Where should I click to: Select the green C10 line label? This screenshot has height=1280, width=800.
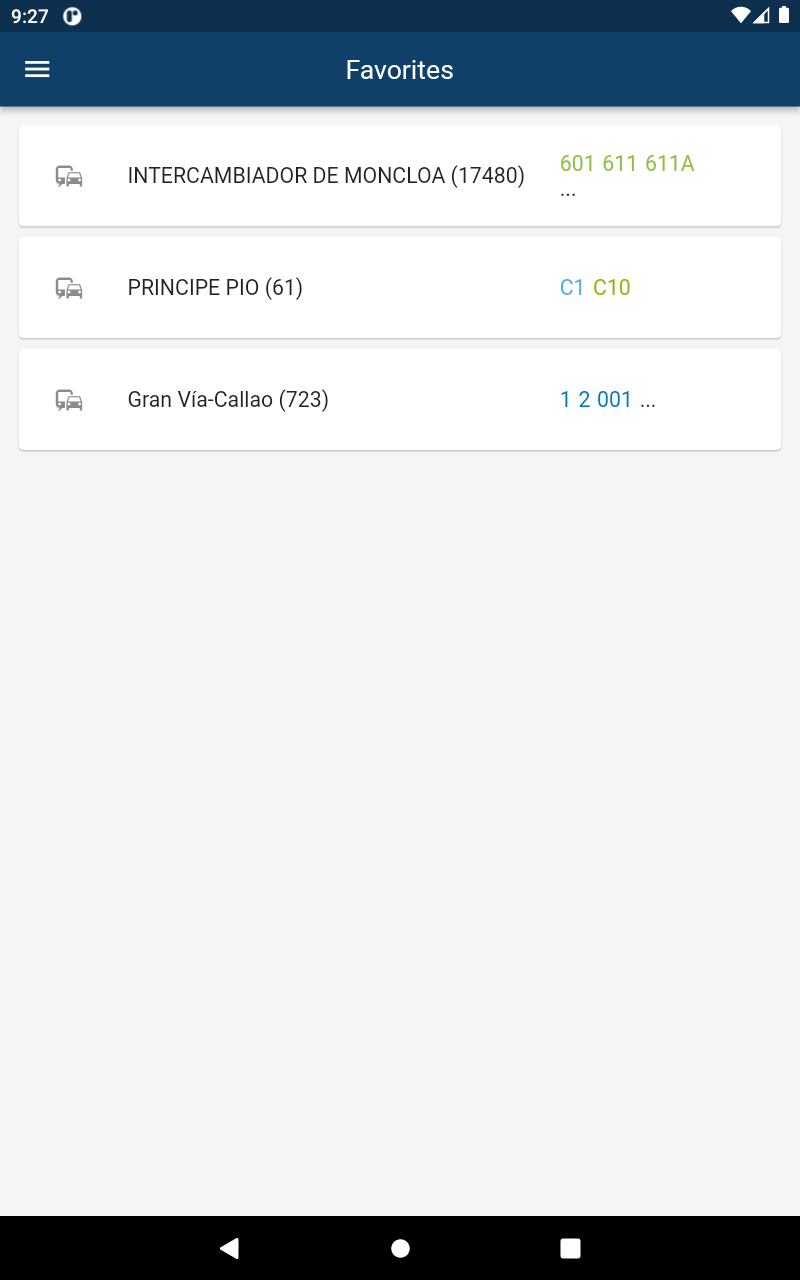coord(612,288)
